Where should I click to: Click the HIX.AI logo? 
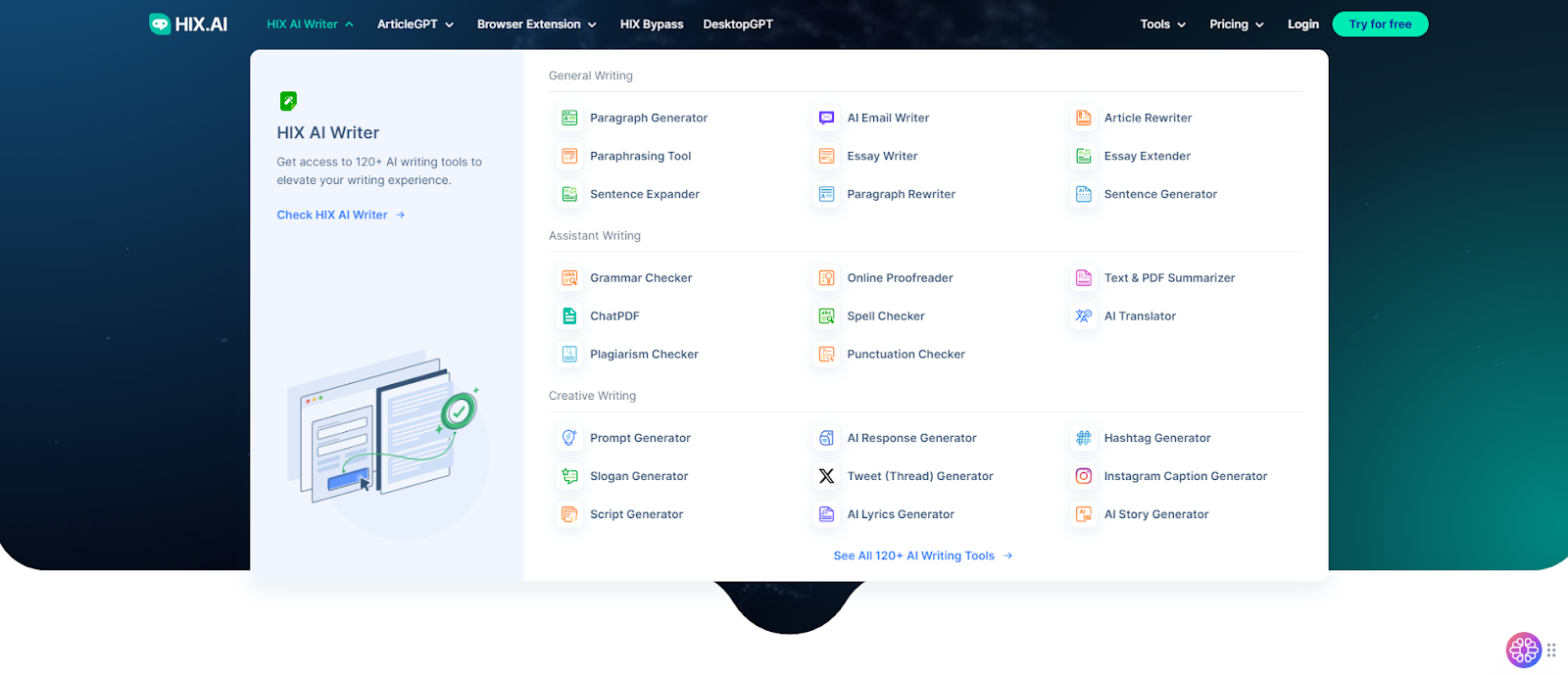188,24
